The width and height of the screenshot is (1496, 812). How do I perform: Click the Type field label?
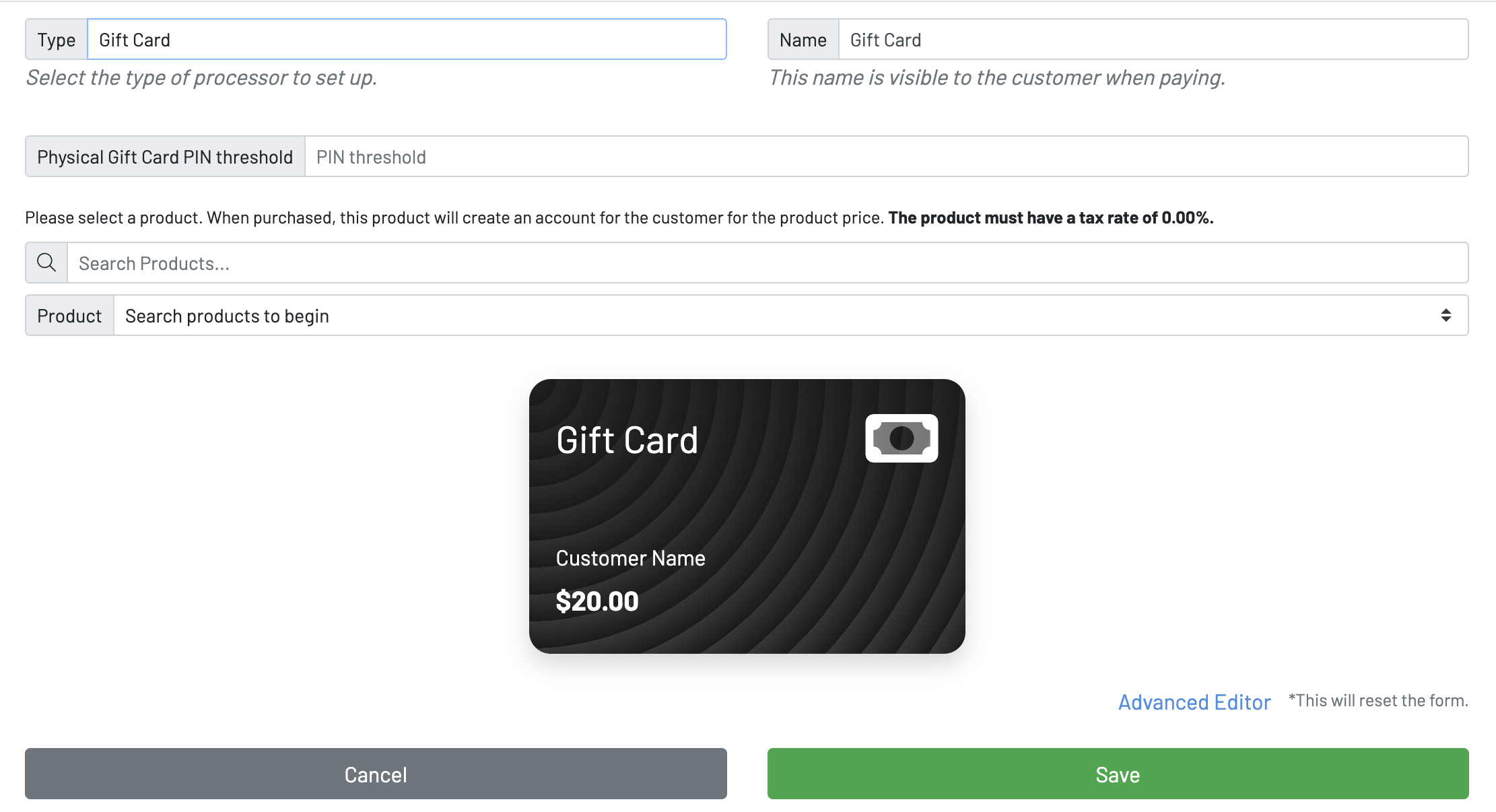(x=56, y=39)
